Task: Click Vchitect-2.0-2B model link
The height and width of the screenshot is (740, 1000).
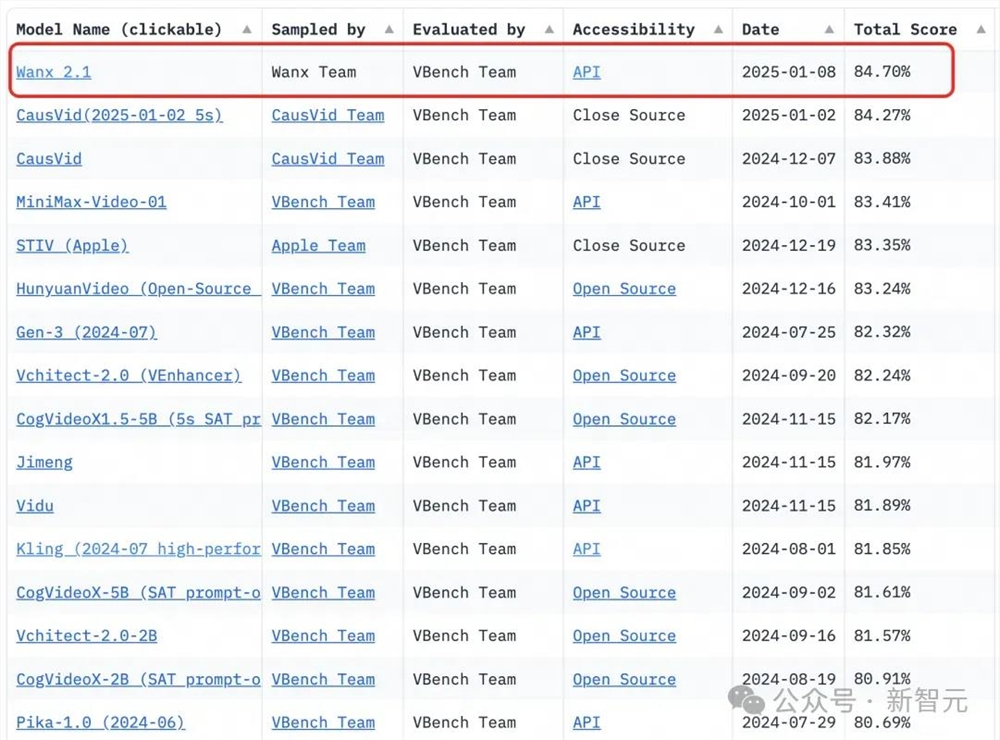Action: pyautogui.click(x=87, y=636)
